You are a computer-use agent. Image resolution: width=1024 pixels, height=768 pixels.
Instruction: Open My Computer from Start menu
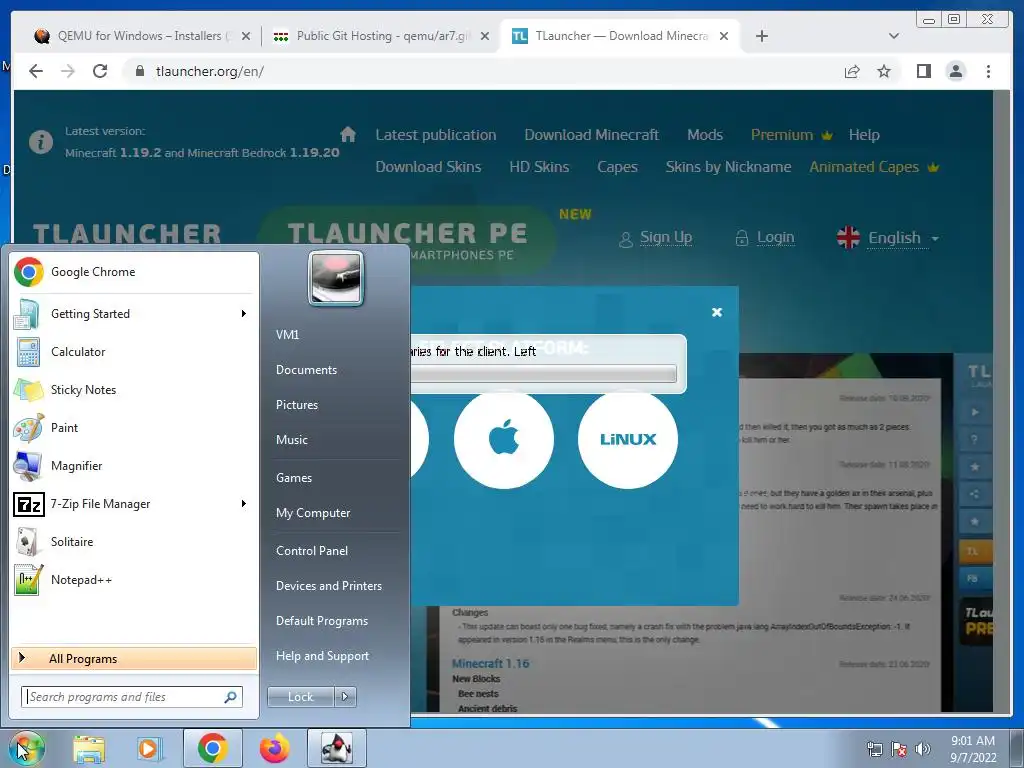313,513
